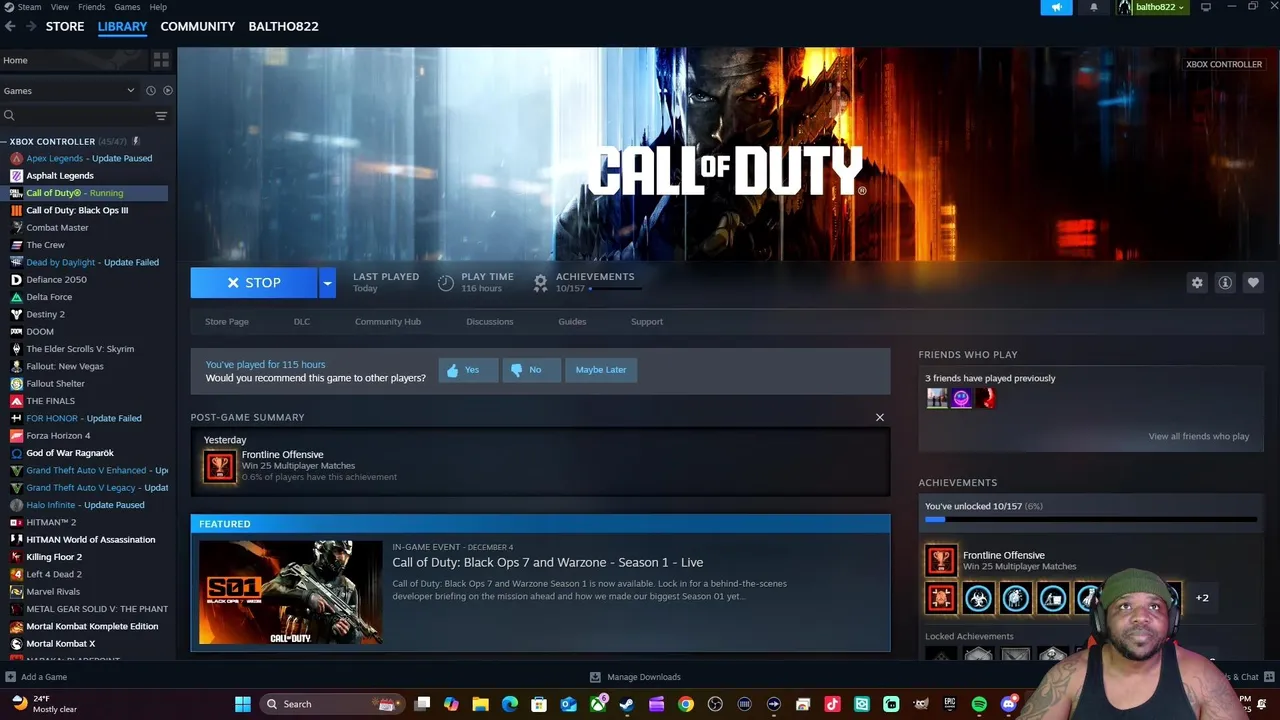Image resolution: width=1280 pixels, height=720 pixels.
Task: Open Store Page link
Action: coord(227,322)
